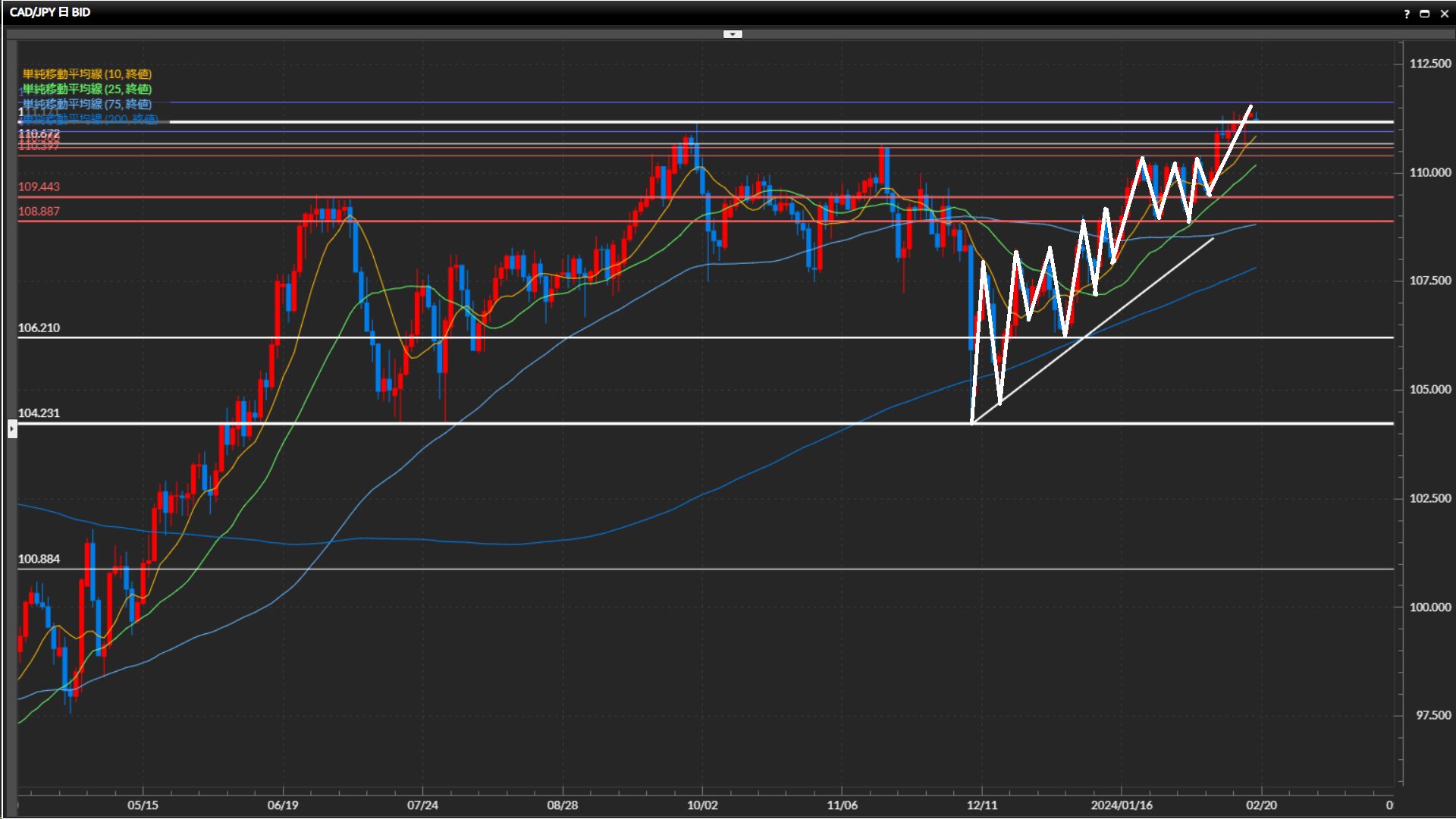Click the 106.210 horizontal line label
The width and height of the screenshot is (1456, 819).
point(39,328)
